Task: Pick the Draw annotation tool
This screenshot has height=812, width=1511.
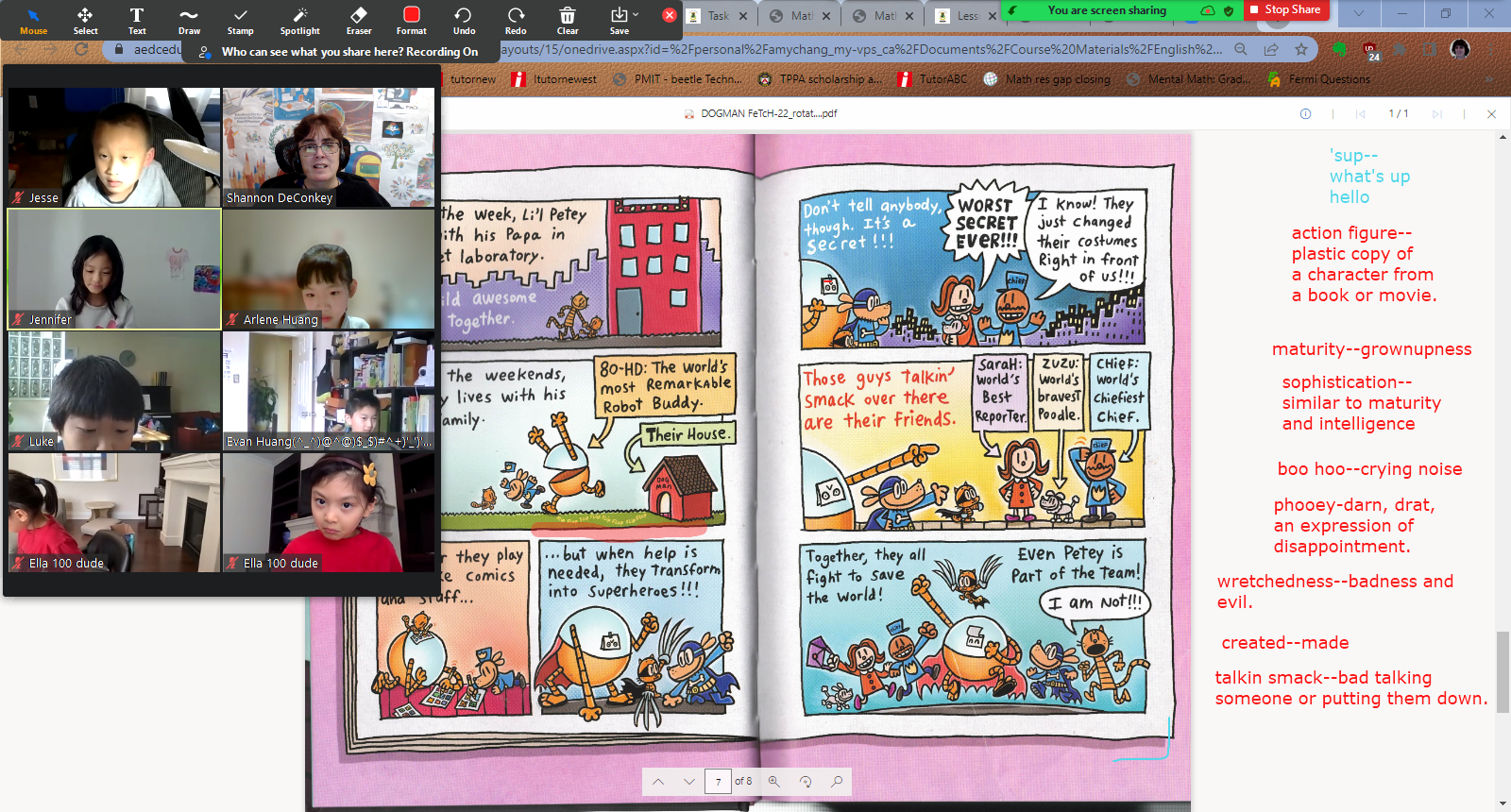Action: coord(189,20)
